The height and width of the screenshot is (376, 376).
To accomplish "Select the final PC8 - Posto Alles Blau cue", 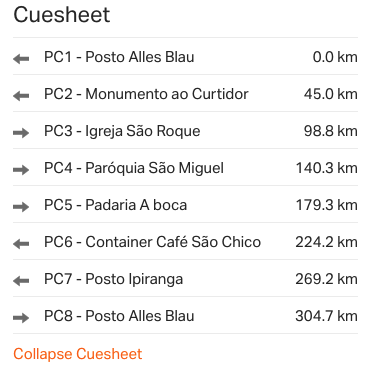I will 185,315.
